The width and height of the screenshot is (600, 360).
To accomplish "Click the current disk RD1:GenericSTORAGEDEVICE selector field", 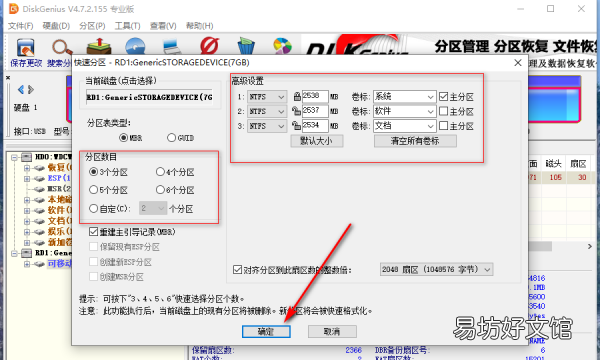I will 150,97.
